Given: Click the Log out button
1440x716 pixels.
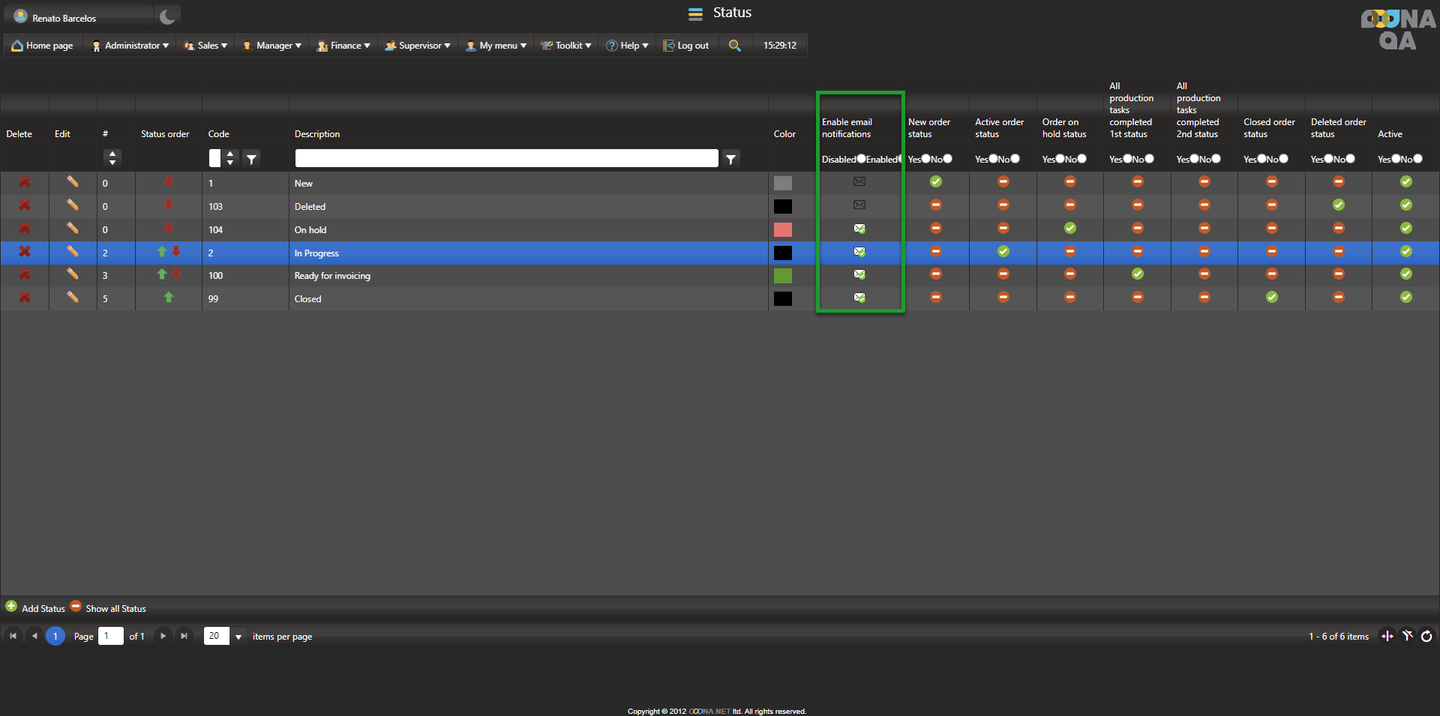Looking at the screenshot, I should pyautogui.click(x=686, y=46).
